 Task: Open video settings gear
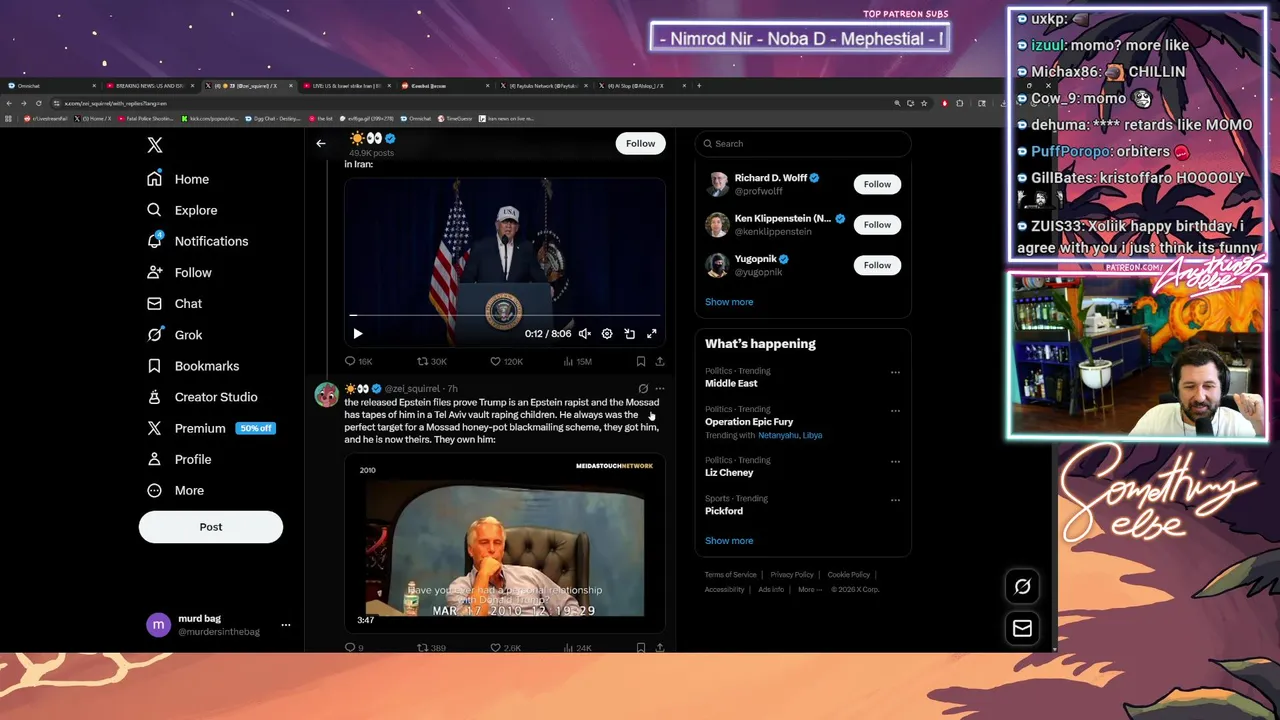click(x=607, y=334)
